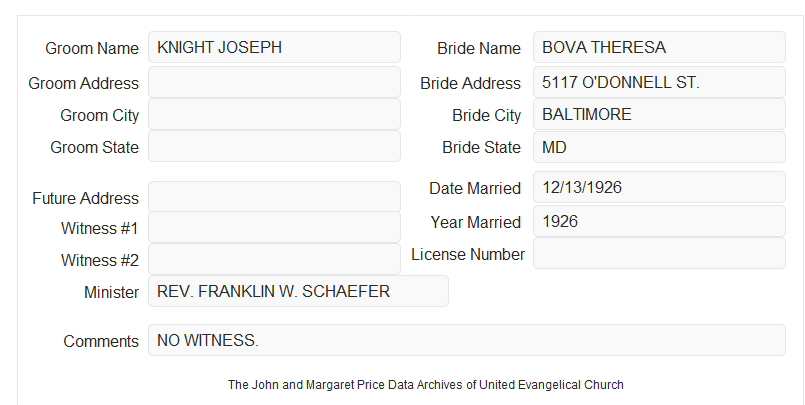Screen dimensions: 805x405
Task: Click the Groom Name field
Action: coord(274,47)
